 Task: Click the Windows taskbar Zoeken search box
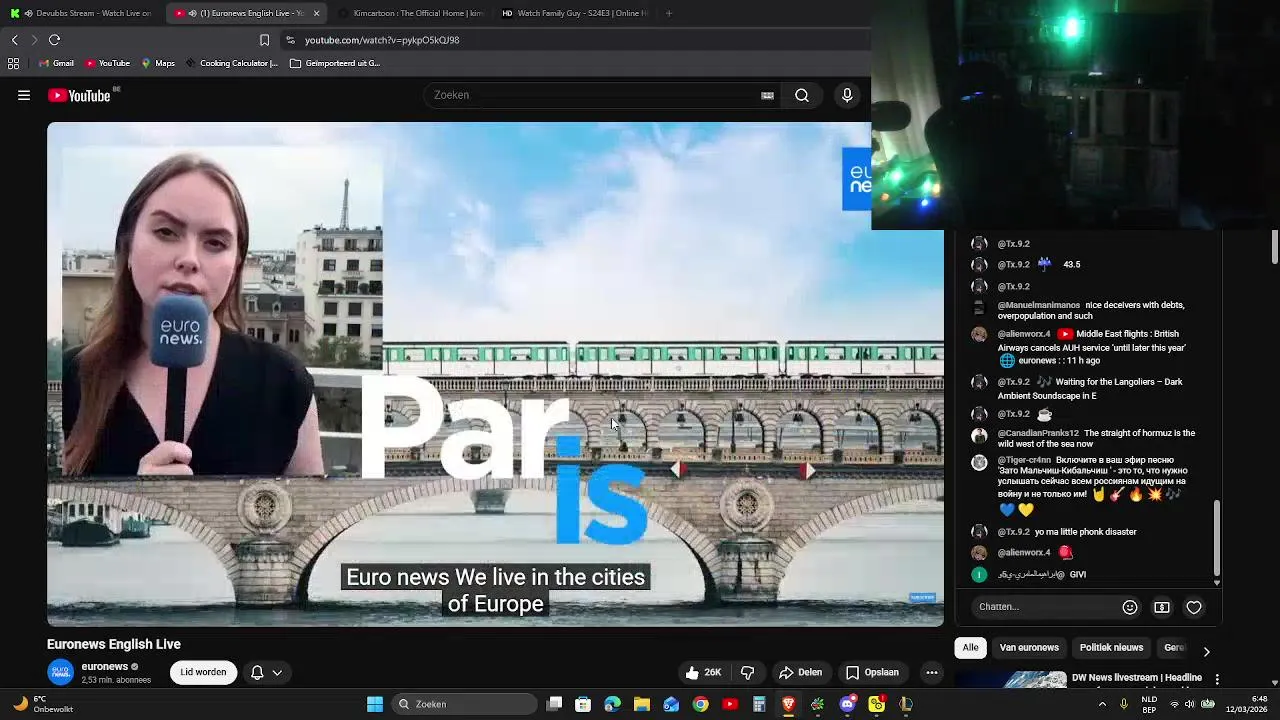click(463, 704)
